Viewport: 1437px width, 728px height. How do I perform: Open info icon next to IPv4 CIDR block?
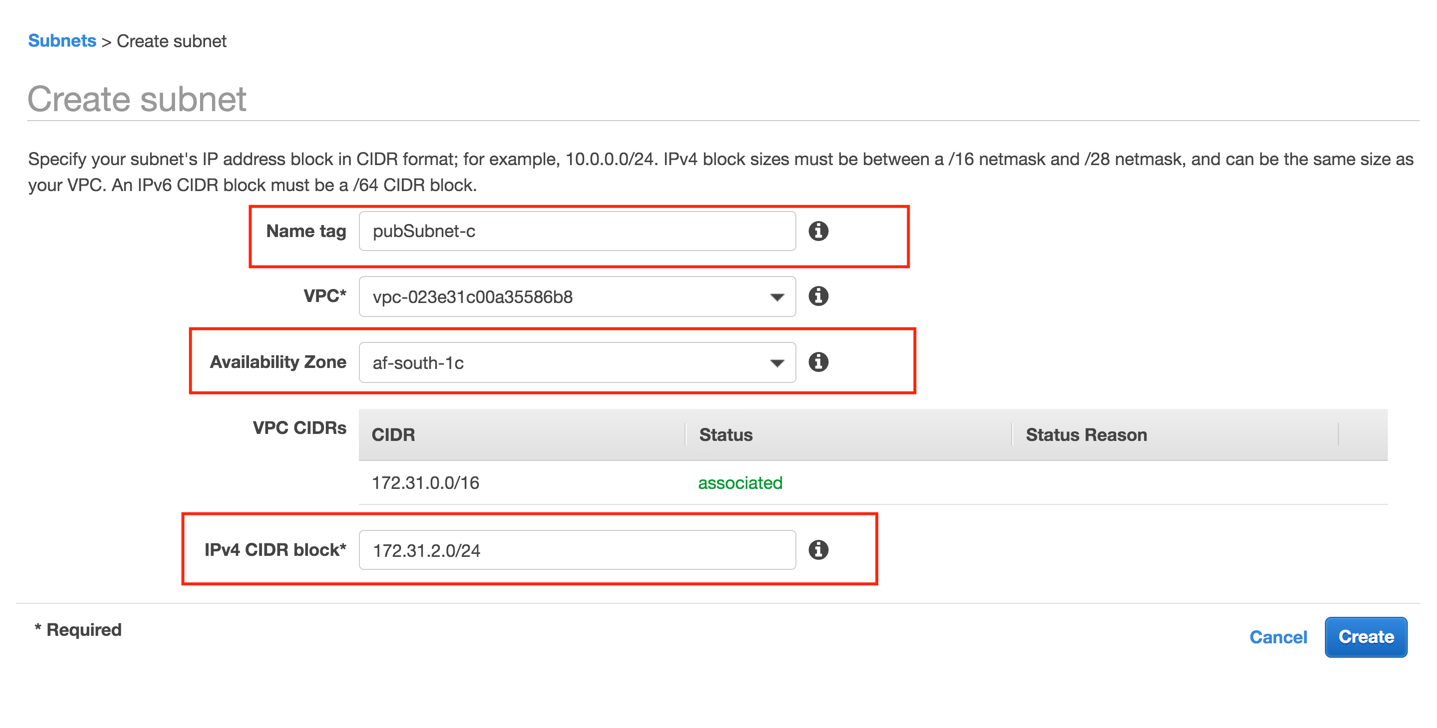pyautogui.click(x=818, y=550)
